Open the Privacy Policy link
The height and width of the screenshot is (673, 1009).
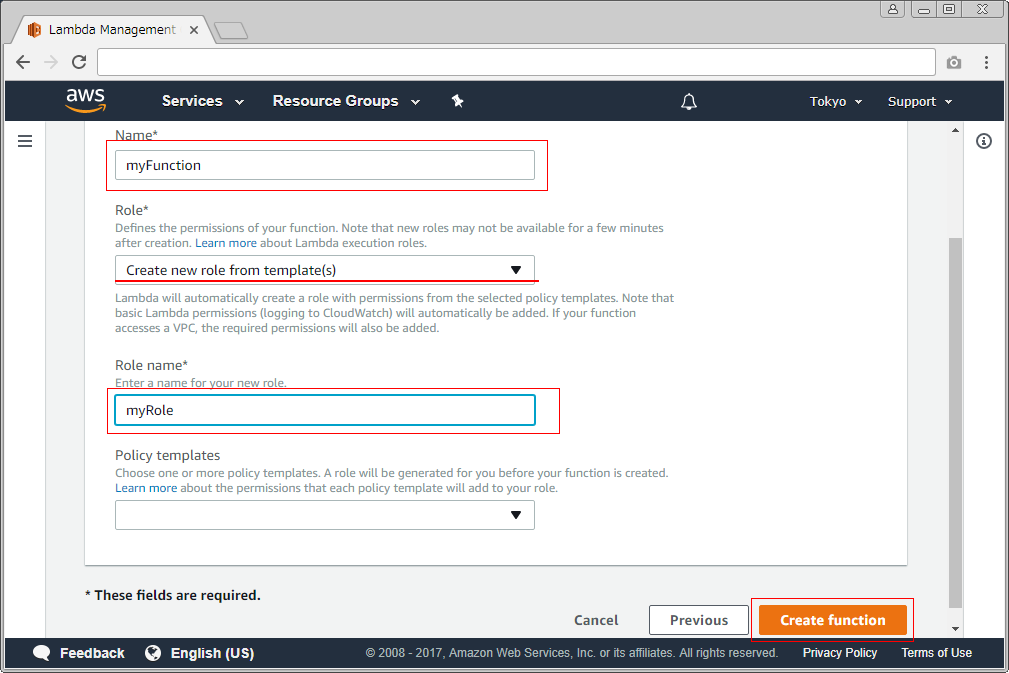[x=840, y=652]
